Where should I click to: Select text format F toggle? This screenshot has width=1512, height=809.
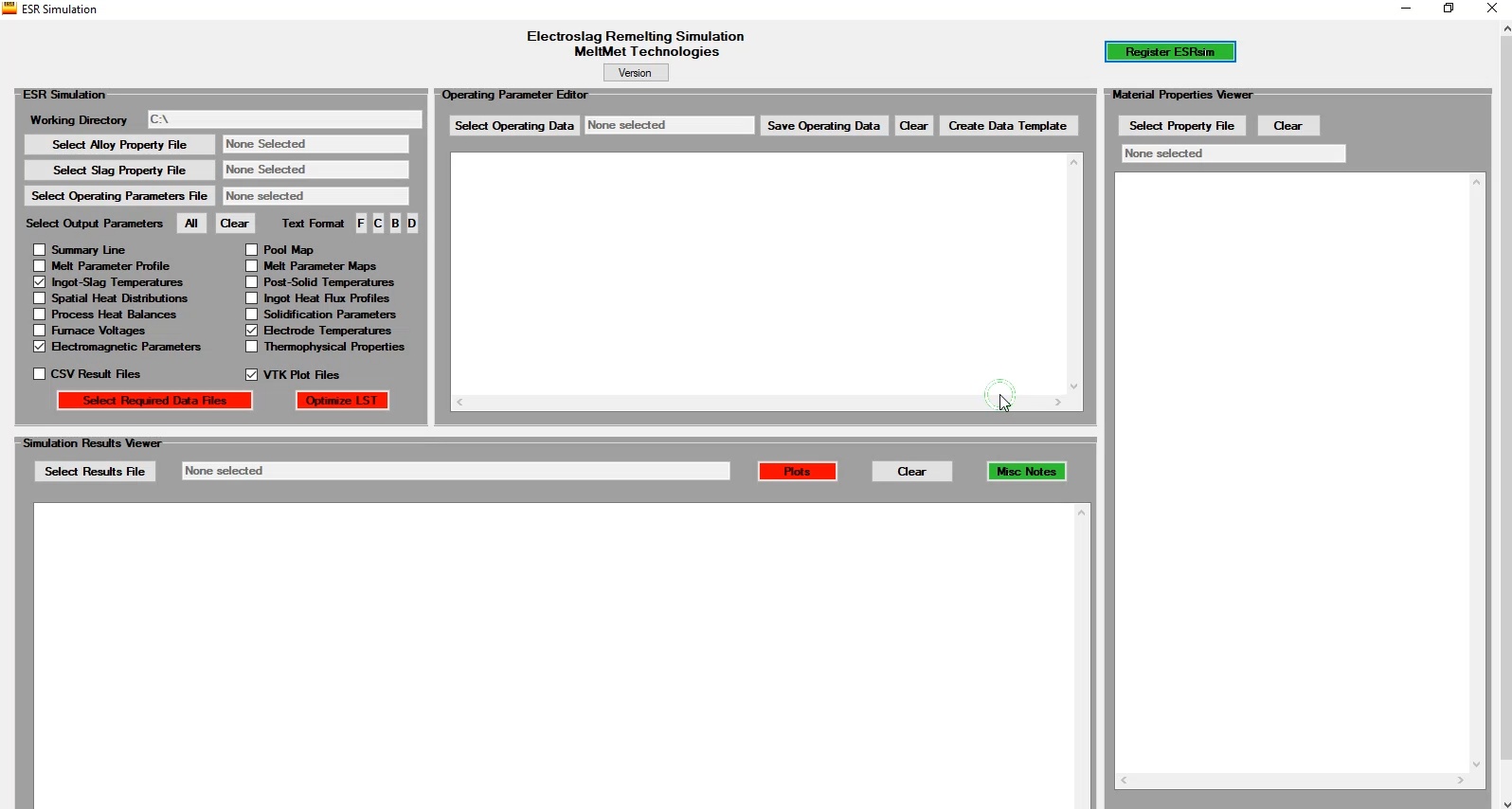tap(361, 224)
